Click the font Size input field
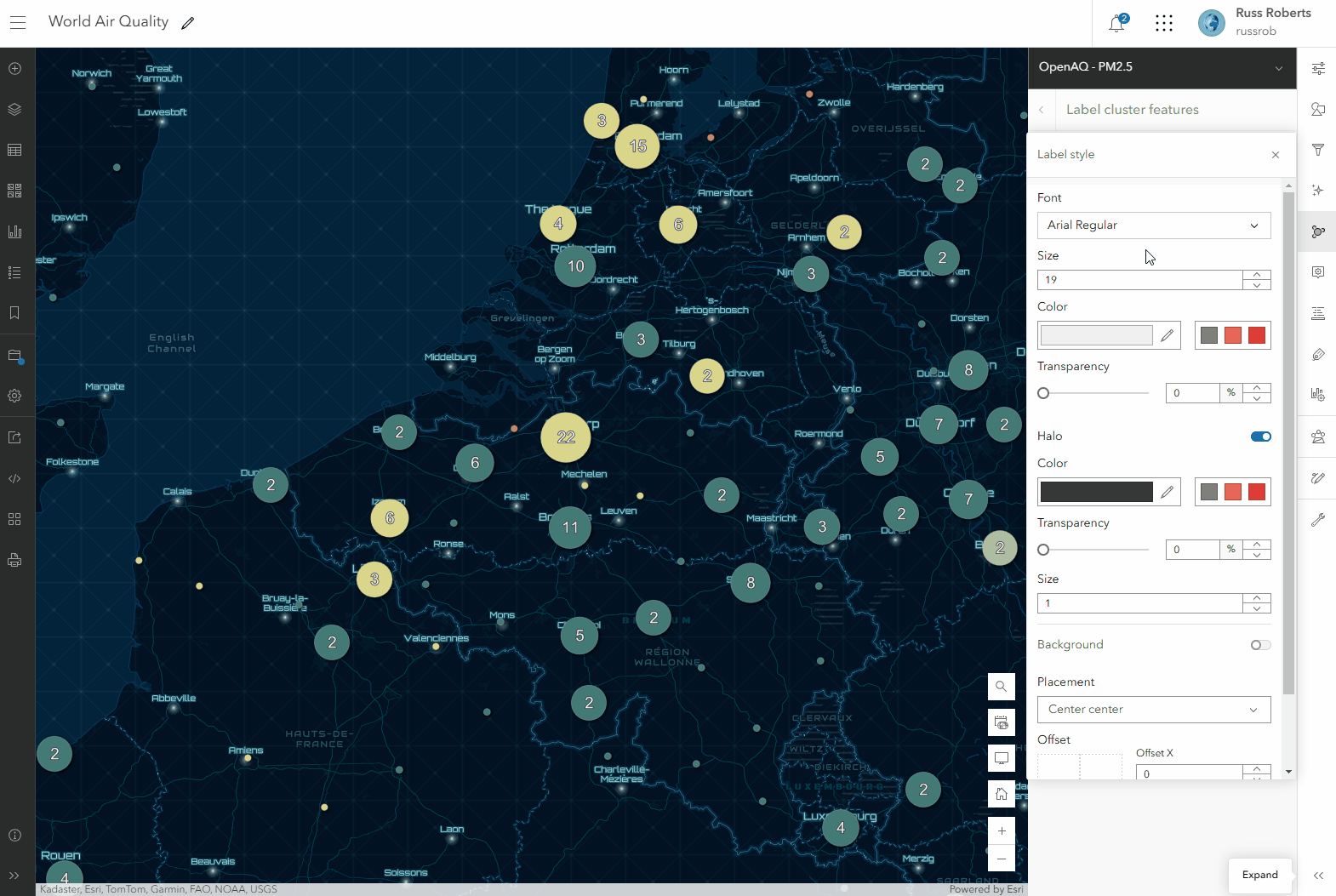The height and width of the screenshot is (896, 1336). (1139, 280)
